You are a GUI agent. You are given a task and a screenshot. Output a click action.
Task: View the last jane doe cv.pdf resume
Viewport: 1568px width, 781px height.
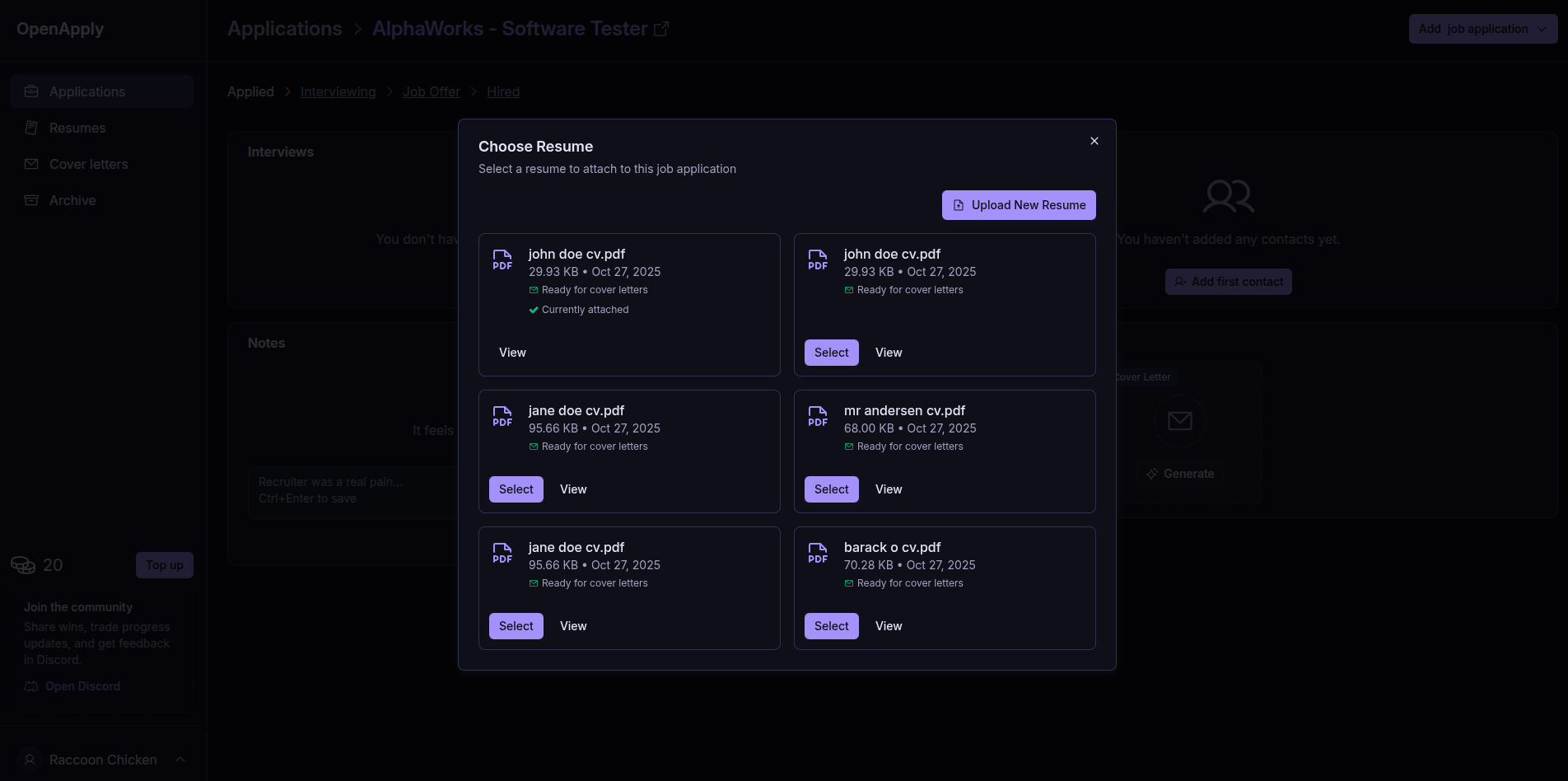point(573,626)
